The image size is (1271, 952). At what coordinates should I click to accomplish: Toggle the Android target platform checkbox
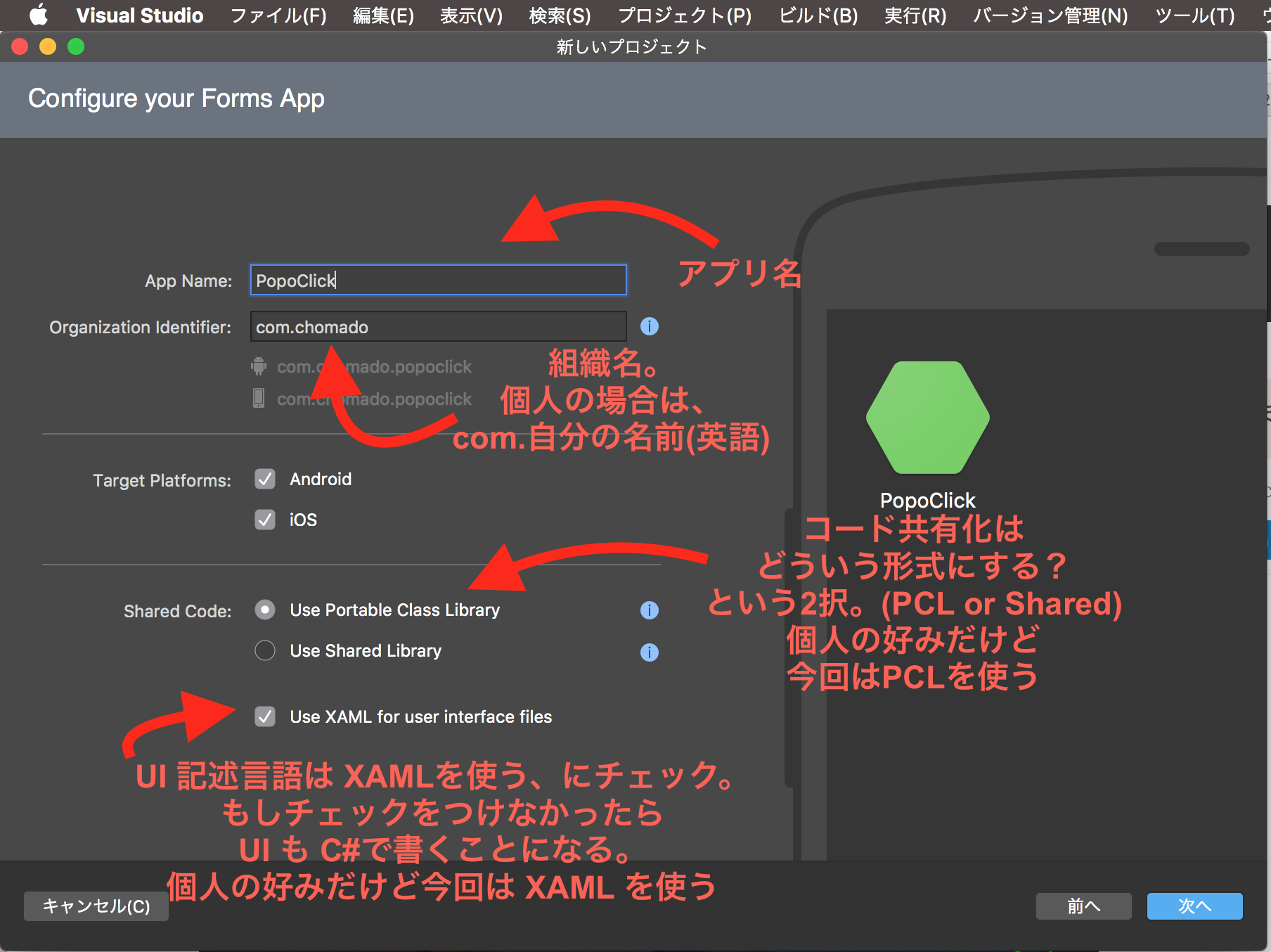(x=265, y=479)
